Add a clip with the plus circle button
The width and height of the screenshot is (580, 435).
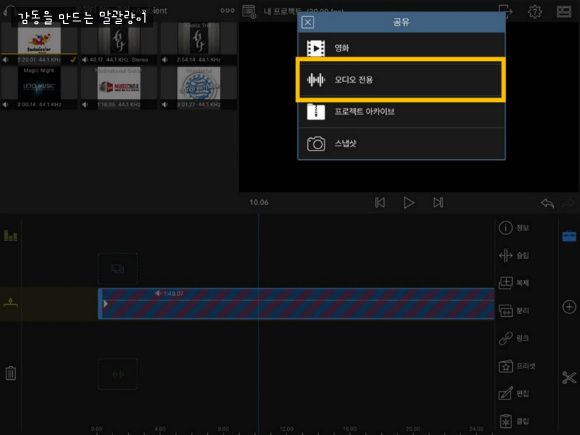click(x=569, y=307)
